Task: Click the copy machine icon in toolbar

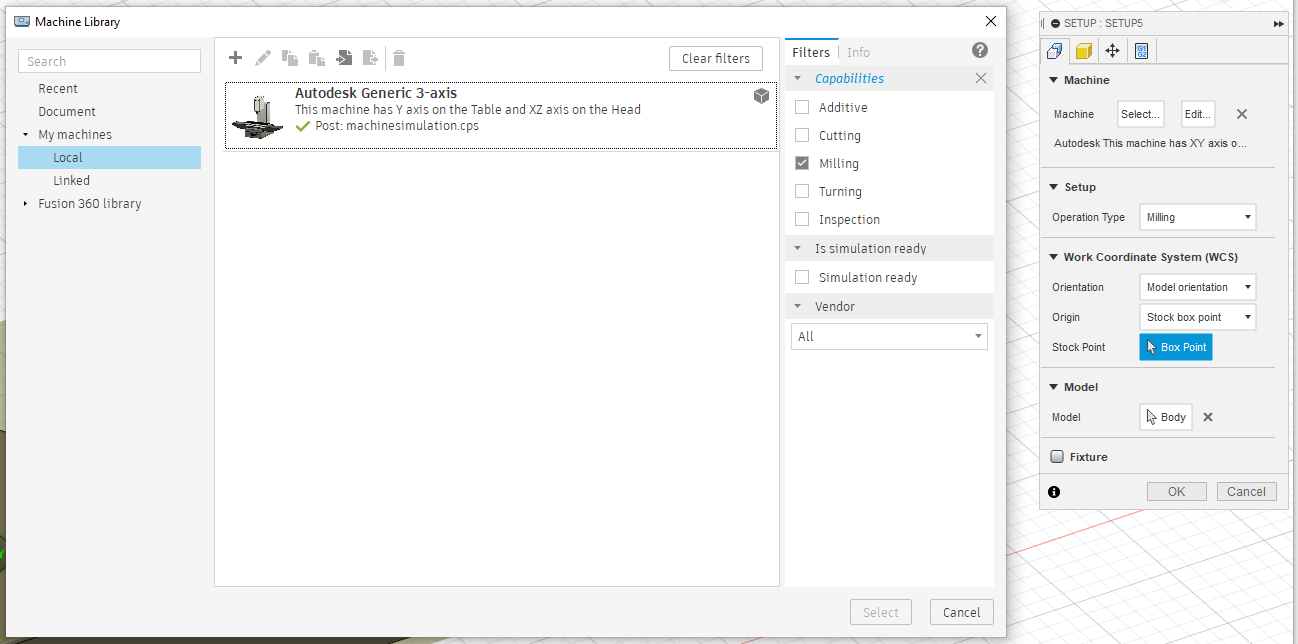Action: coord(290,58)
